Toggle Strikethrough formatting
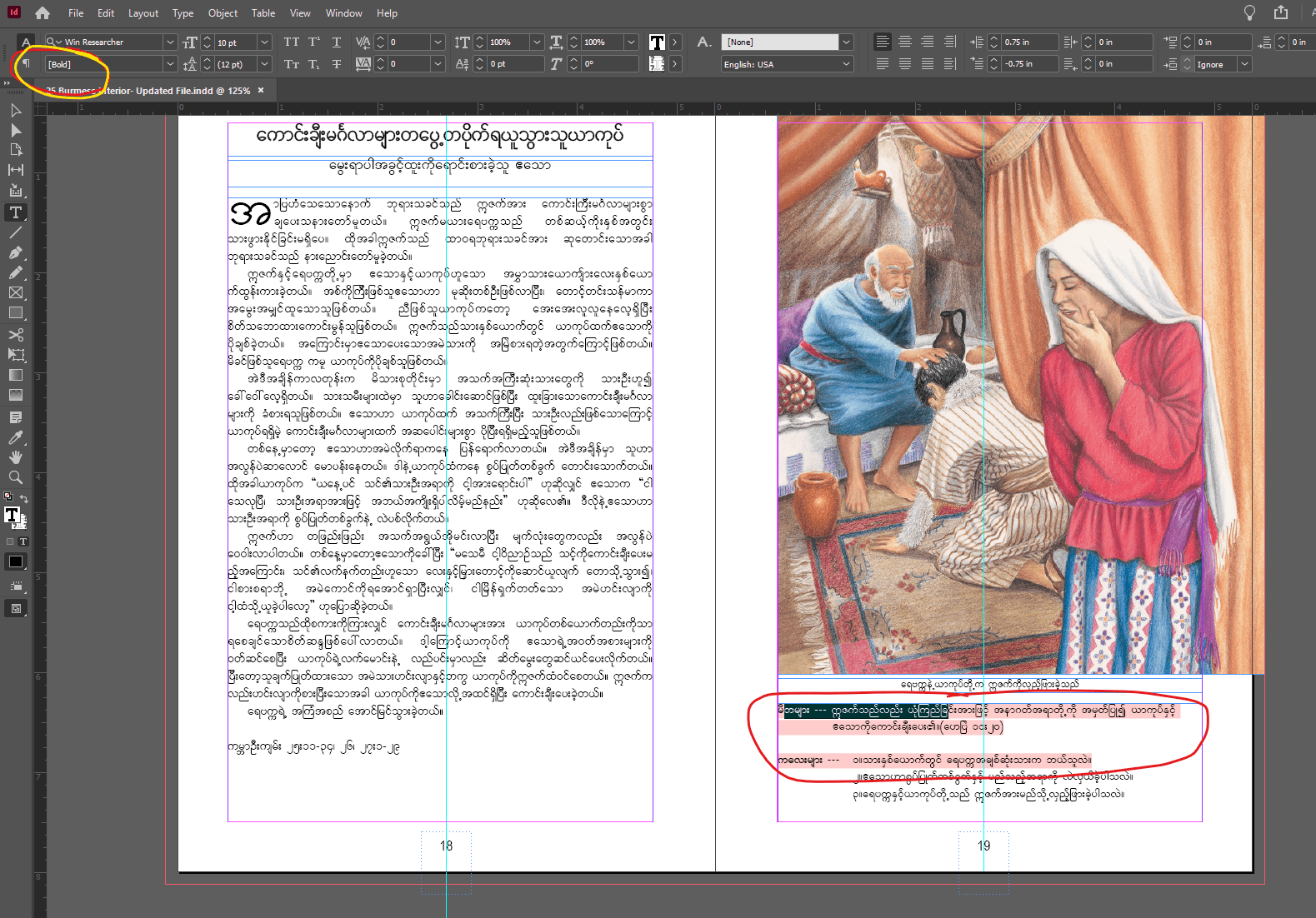The image size is (1316, 918). point(337,64)
